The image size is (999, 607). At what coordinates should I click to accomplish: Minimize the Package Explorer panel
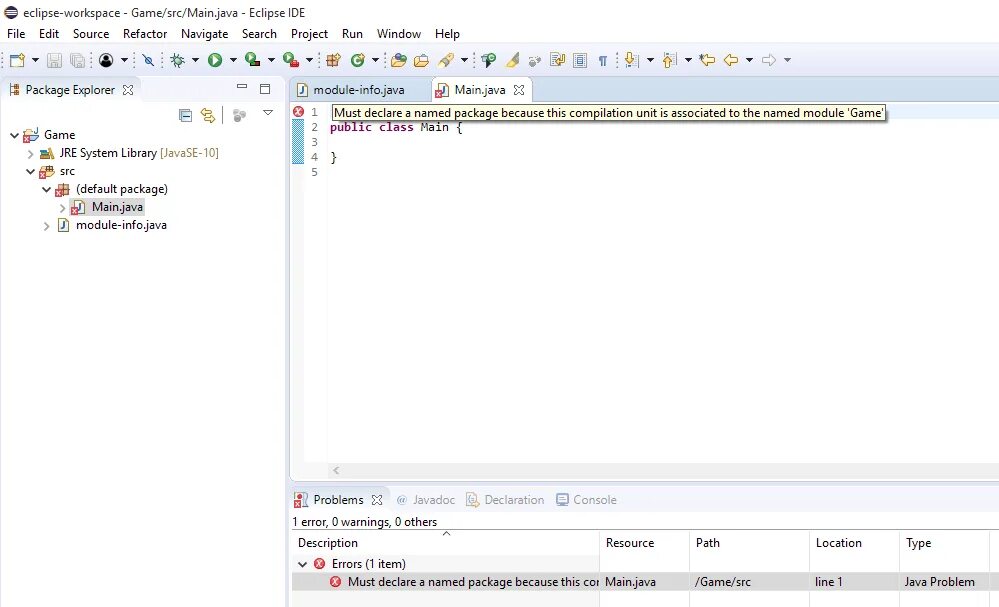(241, 87)
